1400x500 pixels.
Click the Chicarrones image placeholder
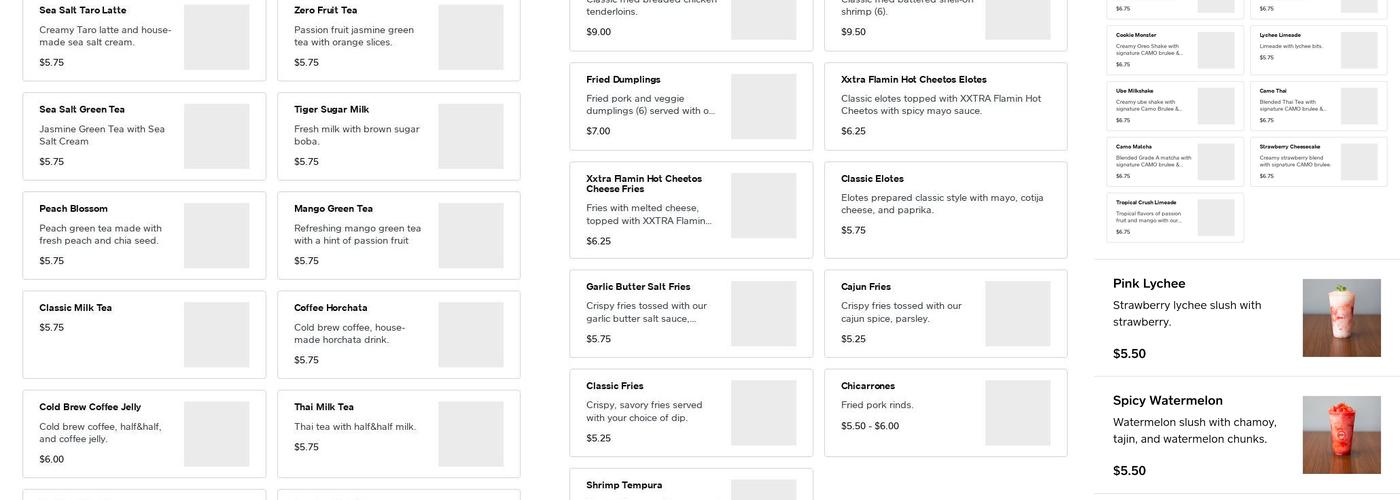1018,412
